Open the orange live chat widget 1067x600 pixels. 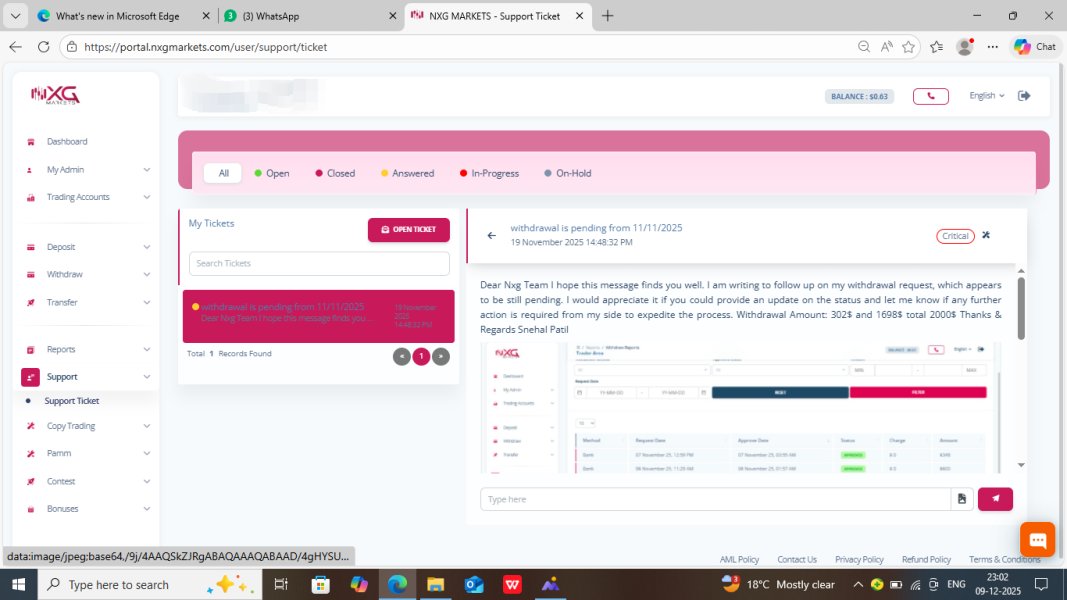coord(1037,540)
